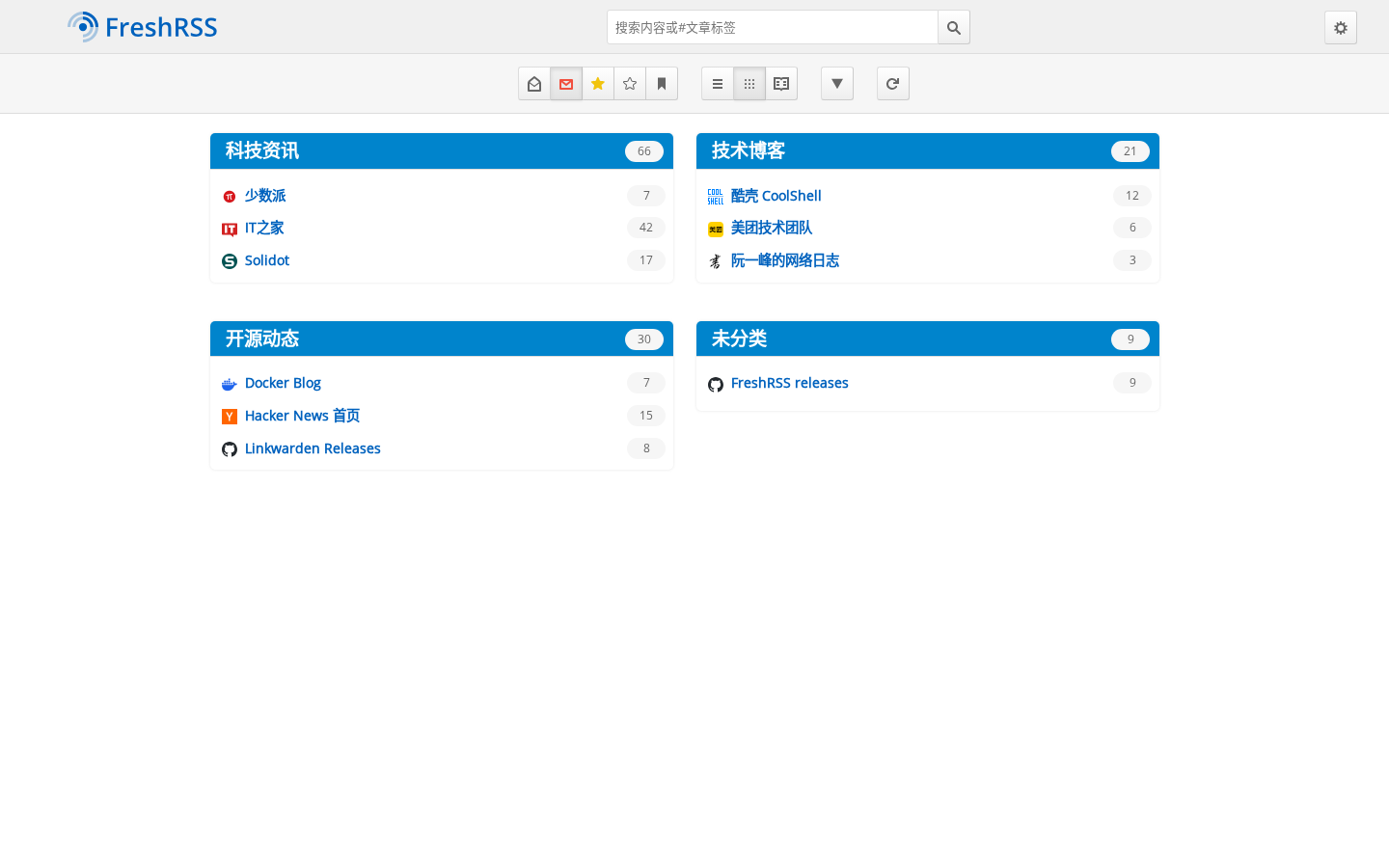Click the Hacker News Y favicon
This screenshot has width=1389, height=868.
tap(230, 417)
